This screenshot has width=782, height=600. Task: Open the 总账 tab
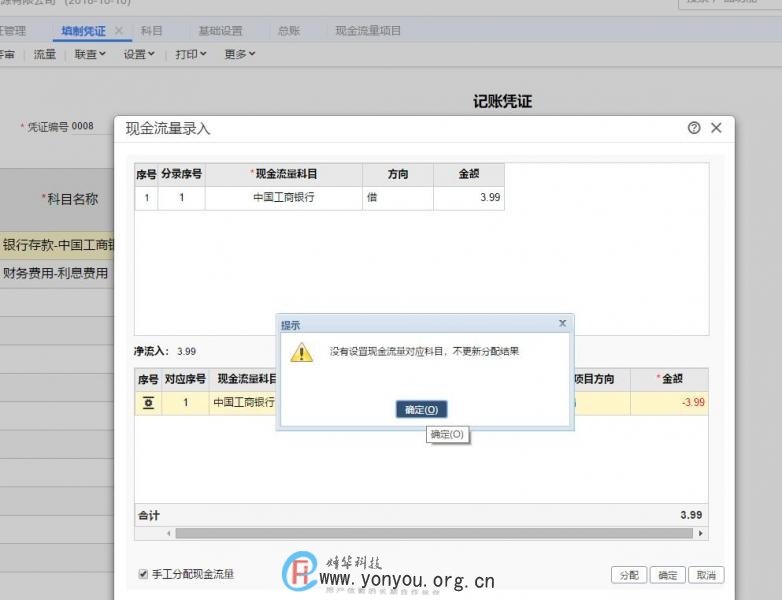point(289,31)
